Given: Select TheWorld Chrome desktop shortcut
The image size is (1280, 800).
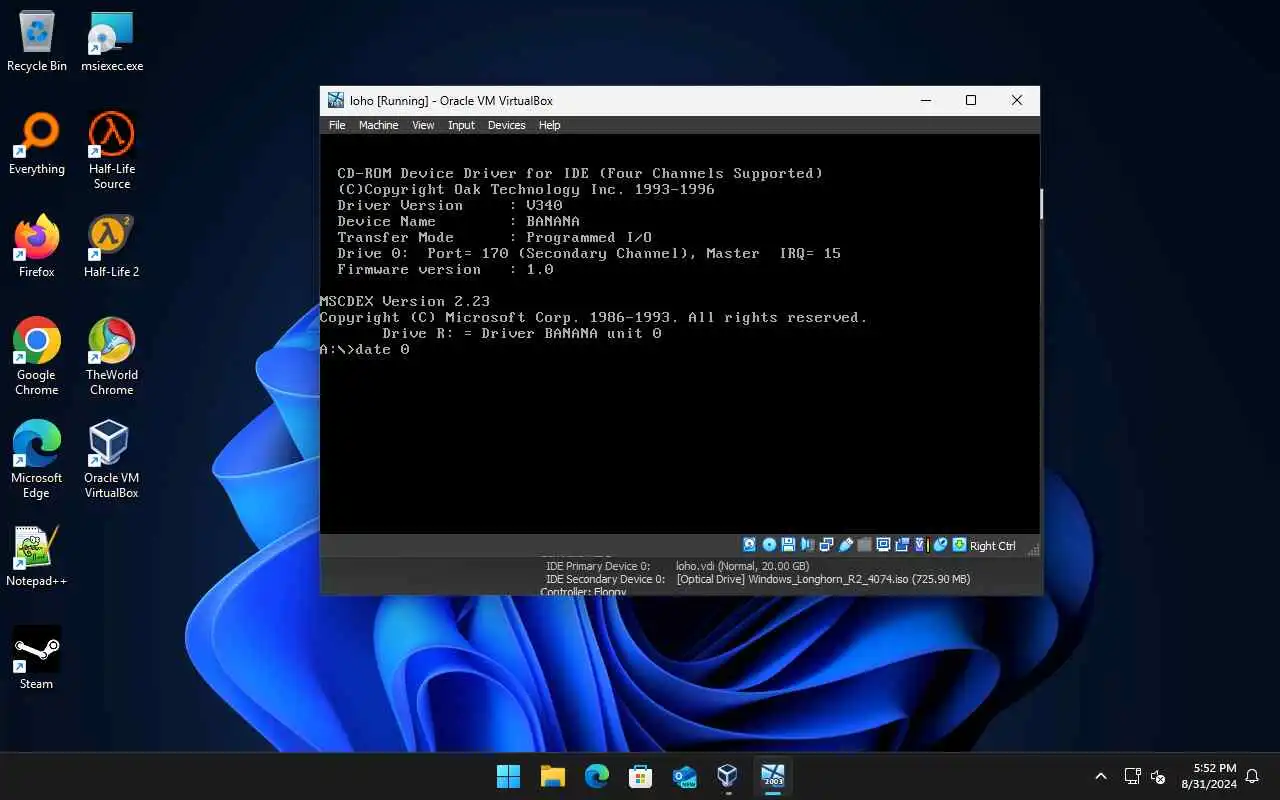Looking at the screenshot, I should point(112,357).
